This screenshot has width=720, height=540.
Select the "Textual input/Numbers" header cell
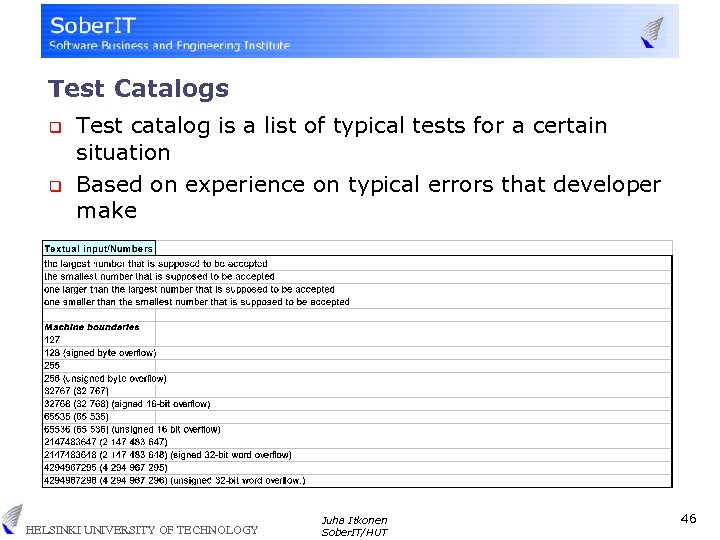(x=99, y=248)
